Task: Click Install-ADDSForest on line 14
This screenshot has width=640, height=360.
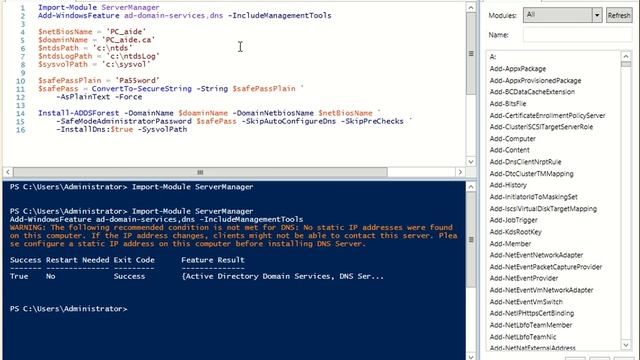Action: [x=78, y=113]
